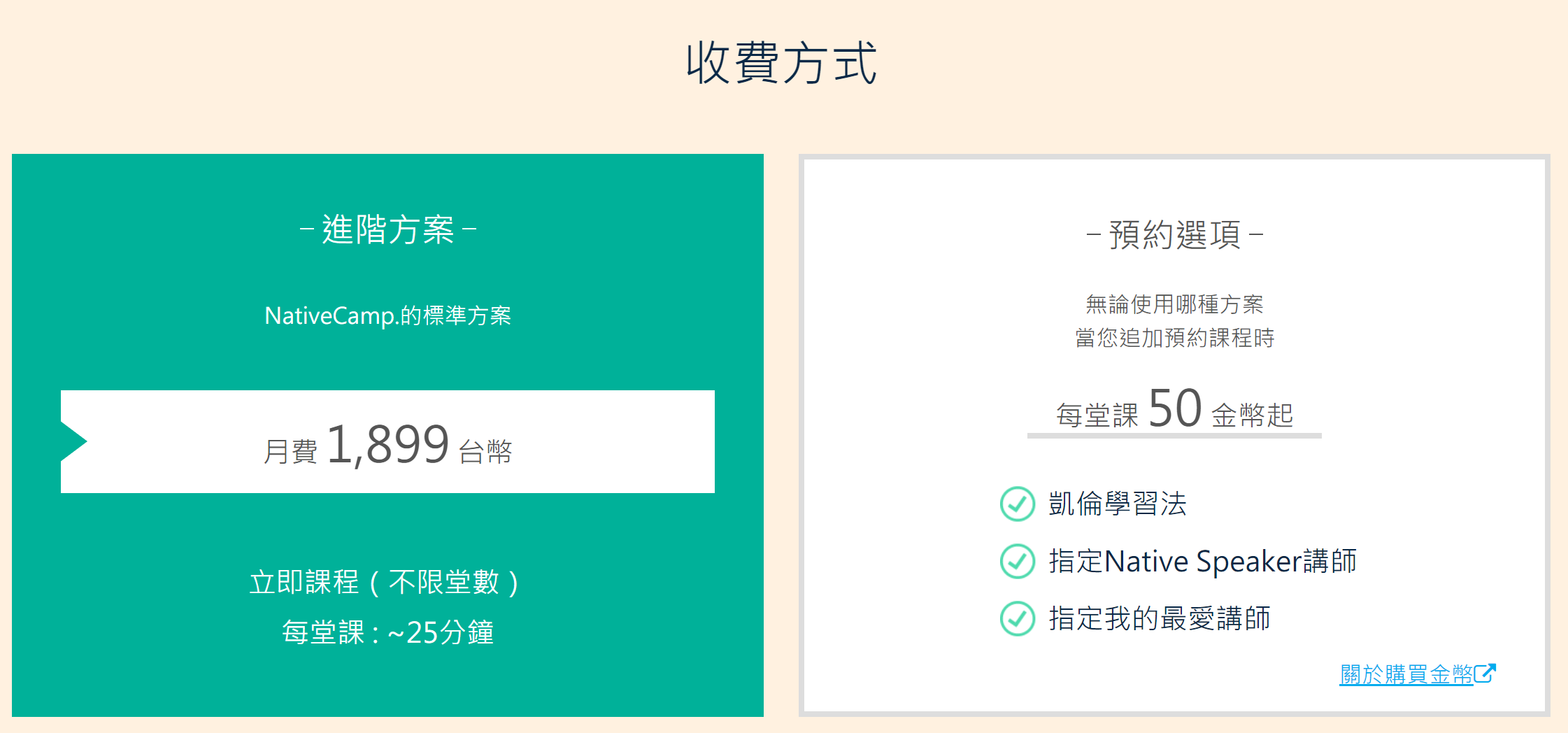Click the 月費 1,899 台幣 price banner
The image size is (1568, 733).
coord(388,445)
